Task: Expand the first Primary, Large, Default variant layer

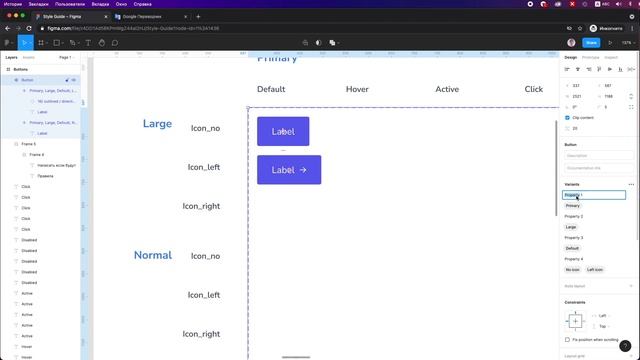Action: point(24,91)
